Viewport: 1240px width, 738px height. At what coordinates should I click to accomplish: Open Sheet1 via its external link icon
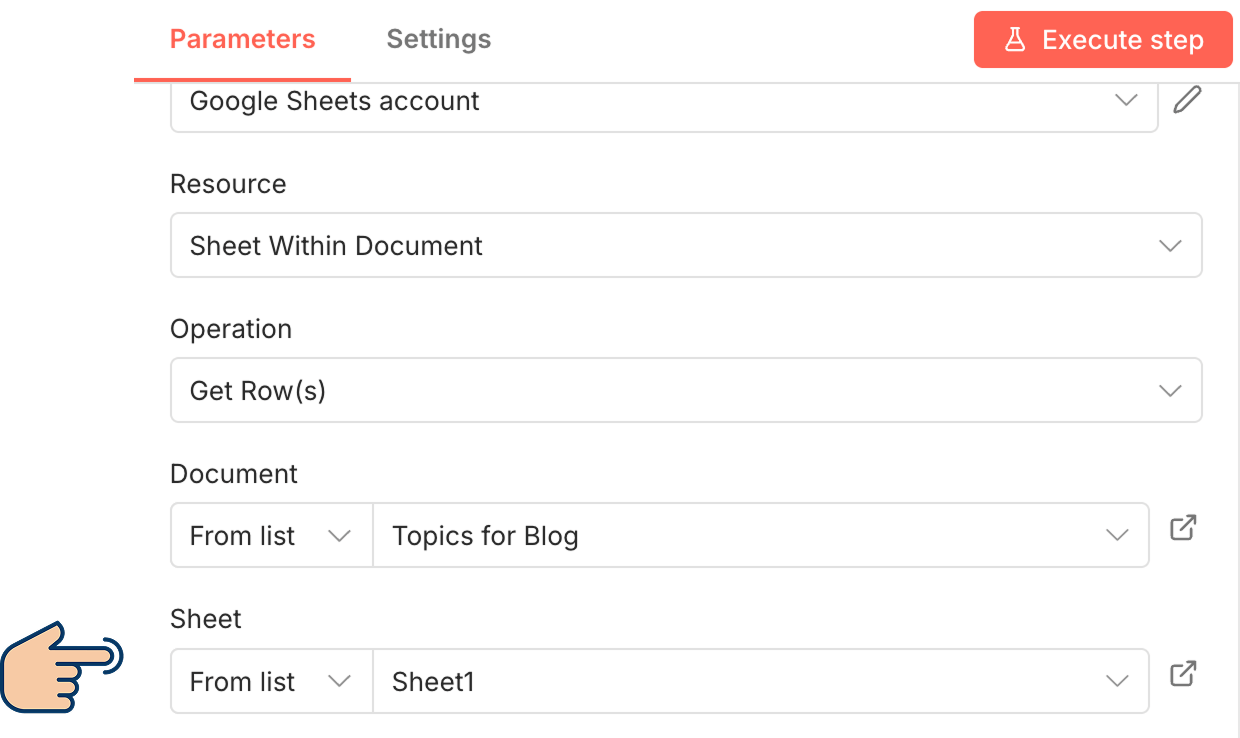click(1183, 673)
